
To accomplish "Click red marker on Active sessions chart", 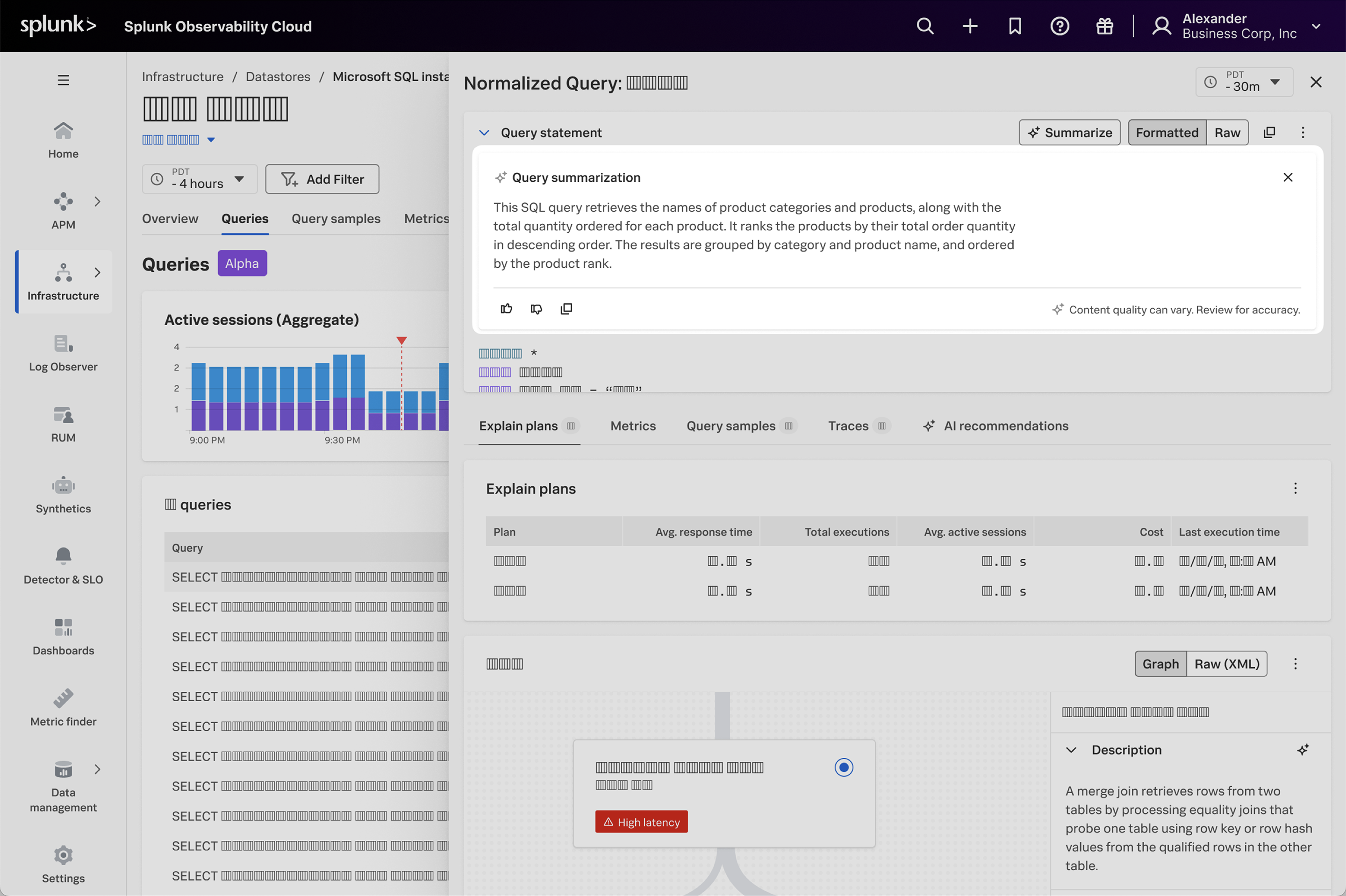I will (x=402, y=341).
